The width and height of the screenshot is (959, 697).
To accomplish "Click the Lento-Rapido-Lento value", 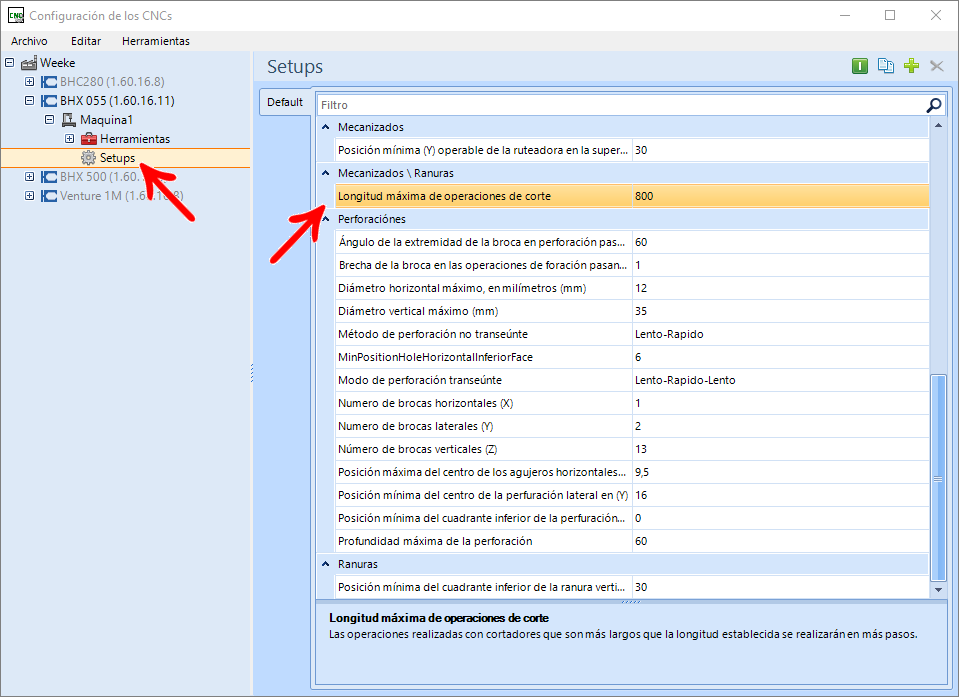I will coord(685,380).
